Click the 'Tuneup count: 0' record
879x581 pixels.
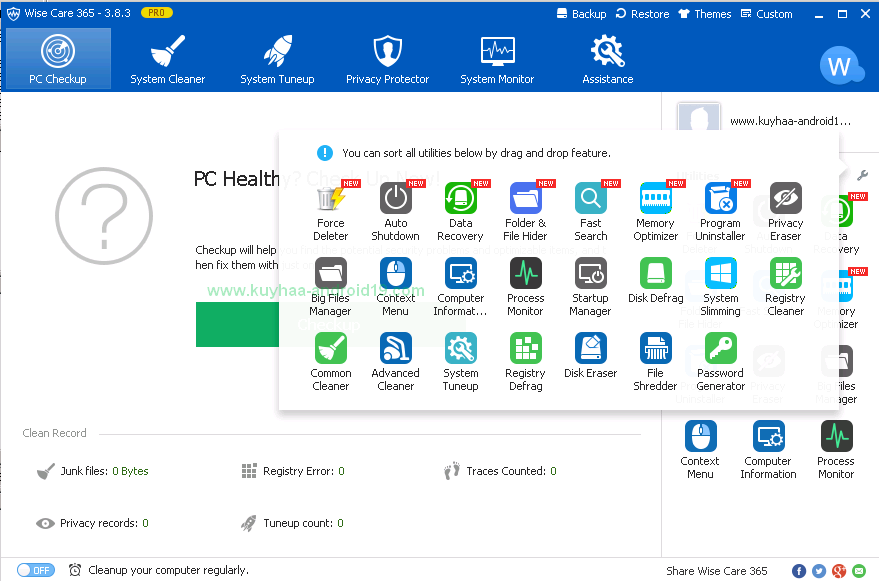coord(292,523)
